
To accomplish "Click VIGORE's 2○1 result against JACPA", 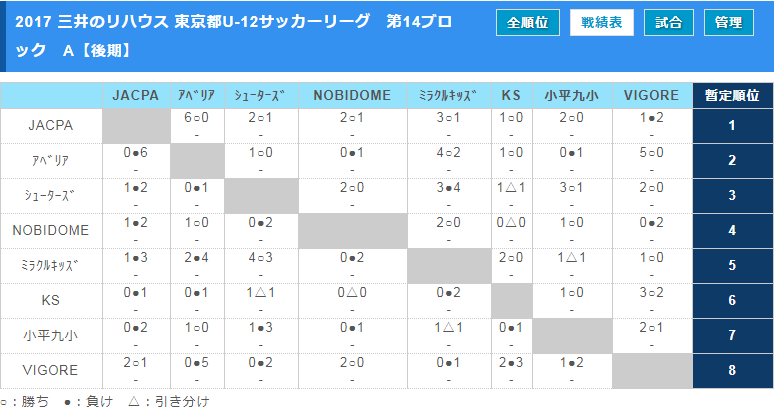I will (137, 363).
